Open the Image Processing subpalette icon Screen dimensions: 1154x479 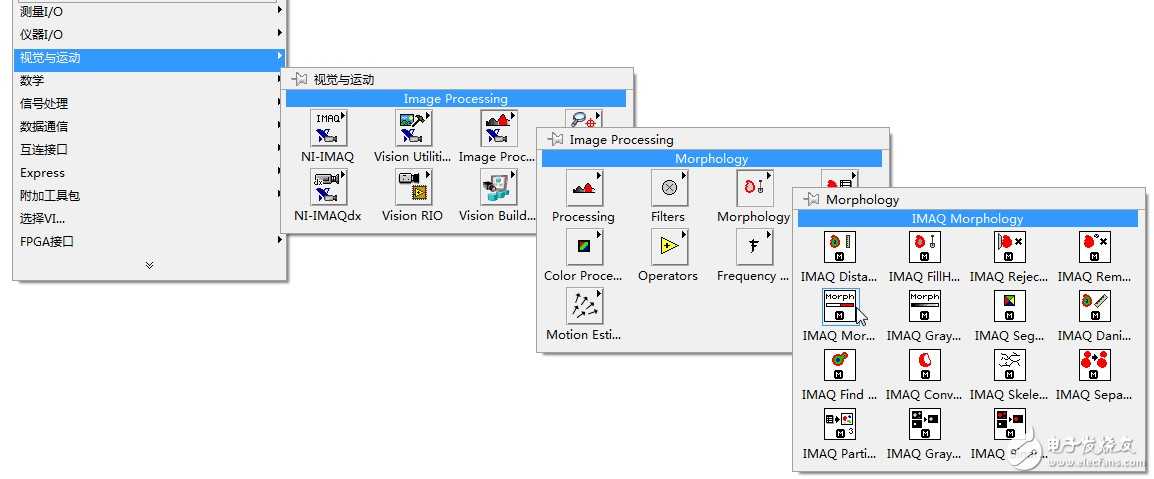coord(498,129)
